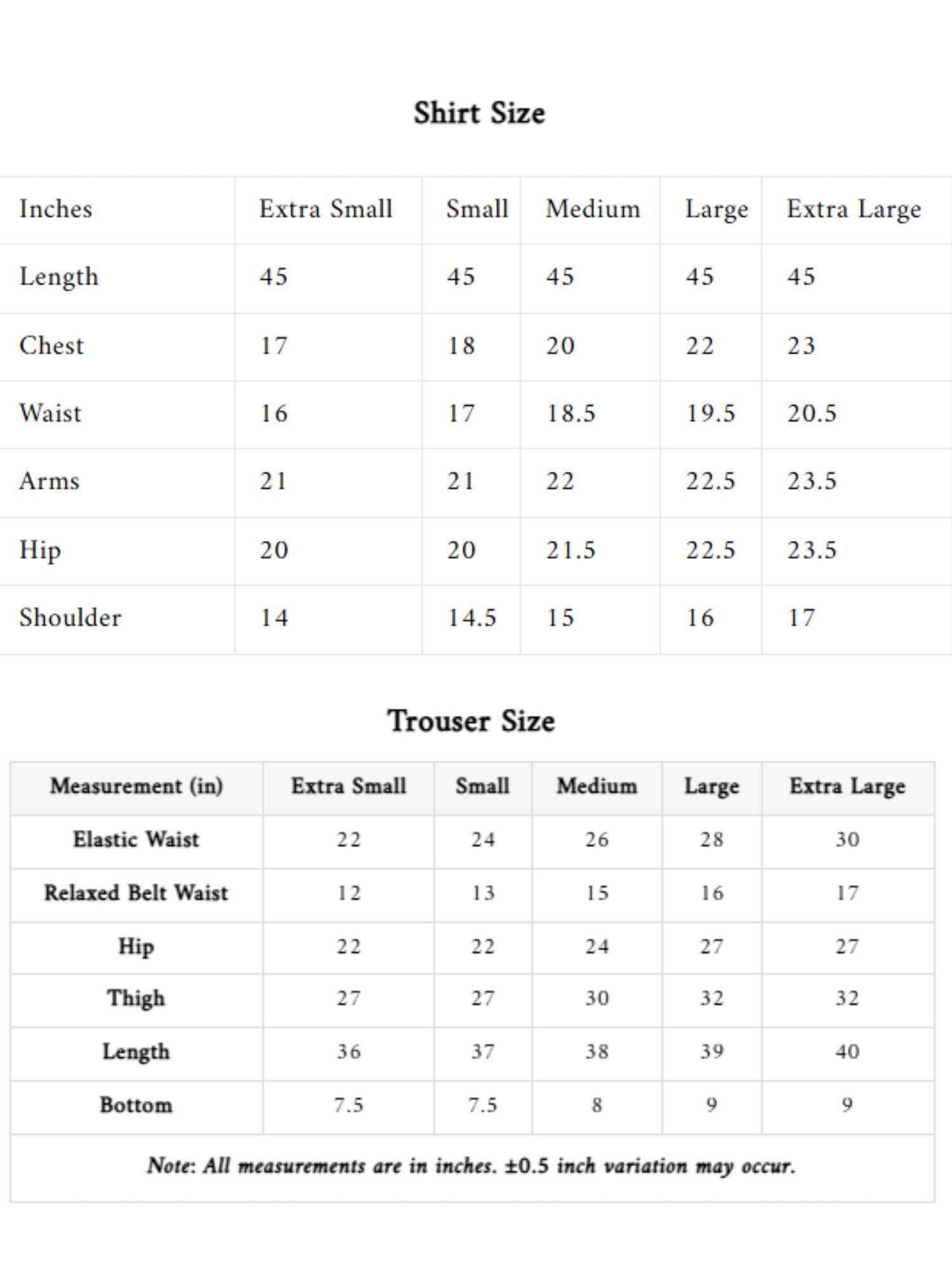Click the measurement variation note text
The image size is (952, 1270).
pos(471,1166)
